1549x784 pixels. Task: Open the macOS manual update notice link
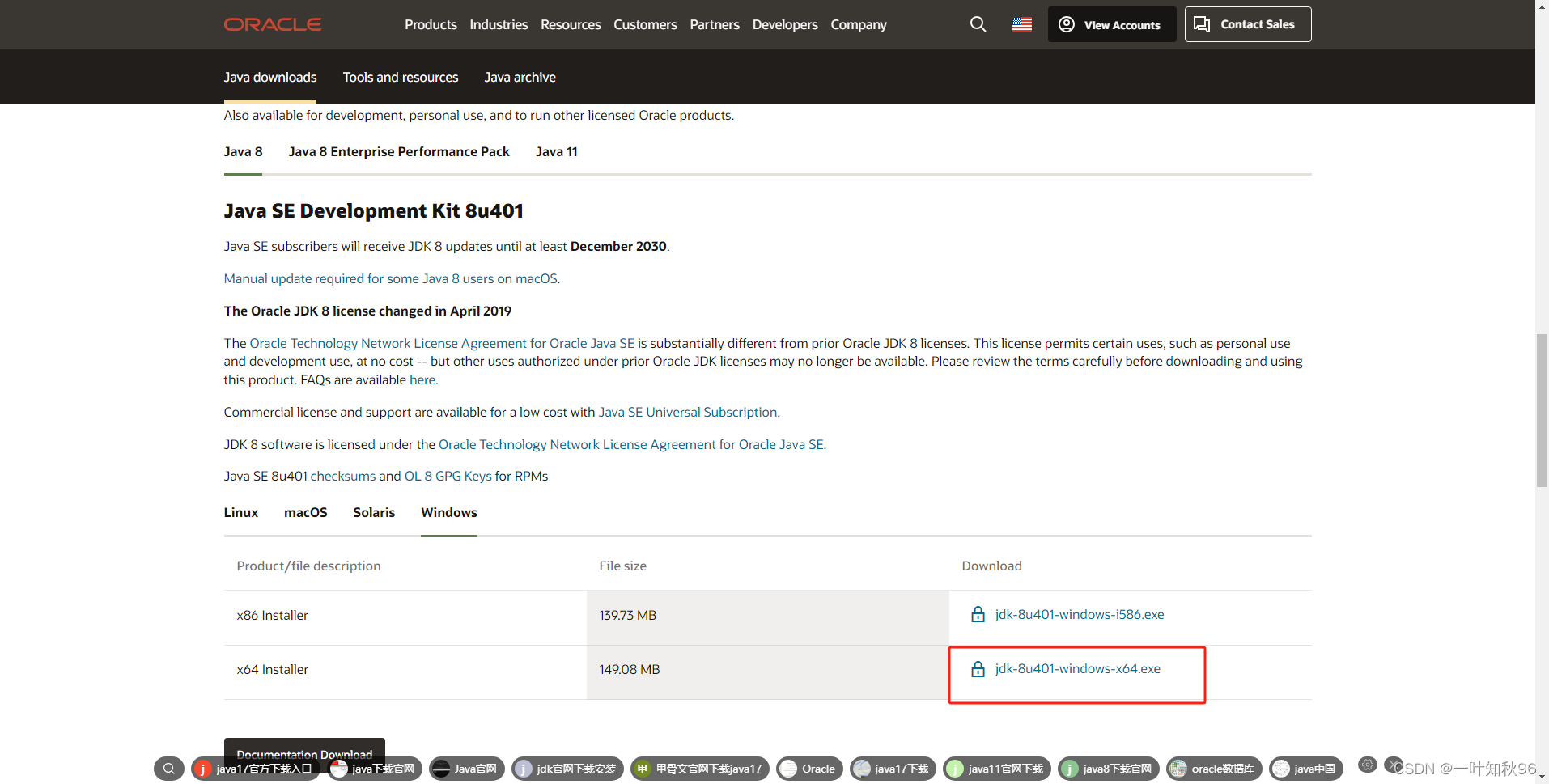[x=391, y=278]
